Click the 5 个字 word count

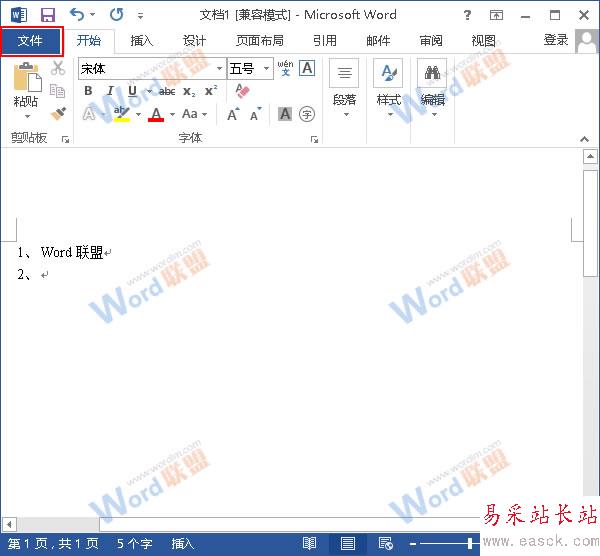click(x=135, y=543)
